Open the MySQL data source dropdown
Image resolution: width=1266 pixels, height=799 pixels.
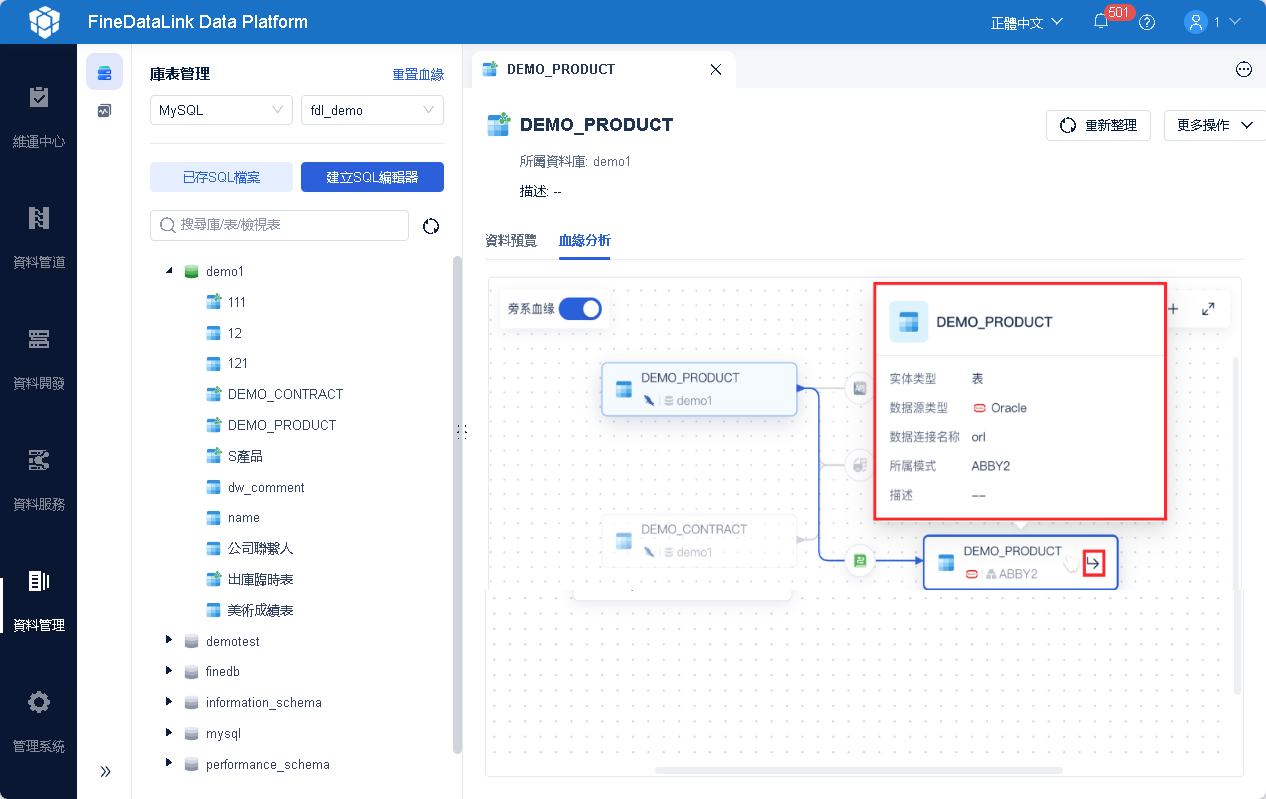click(x=221, y=110)
